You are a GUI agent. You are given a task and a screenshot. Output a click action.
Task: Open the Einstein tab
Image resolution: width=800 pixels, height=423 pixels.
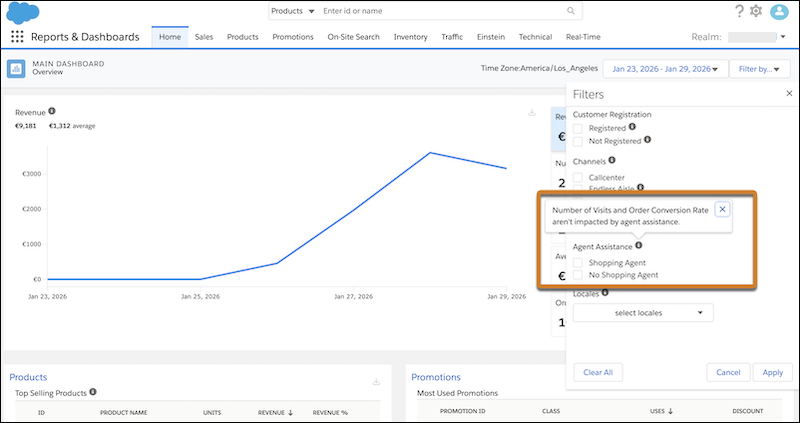click(x=491, y=37)
